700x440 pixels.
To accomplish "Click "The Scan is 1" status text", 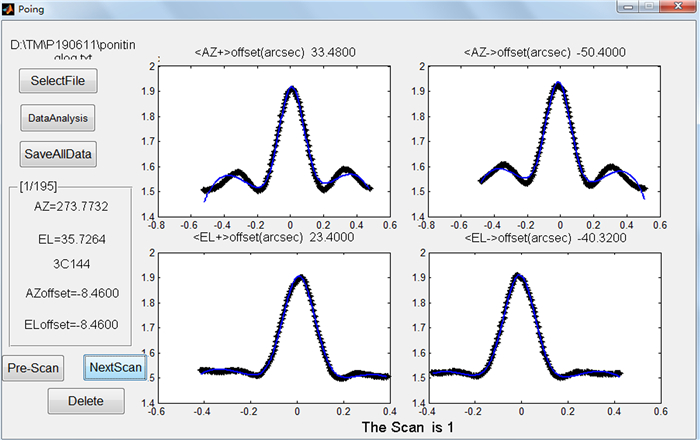I will tap(407, 427).
